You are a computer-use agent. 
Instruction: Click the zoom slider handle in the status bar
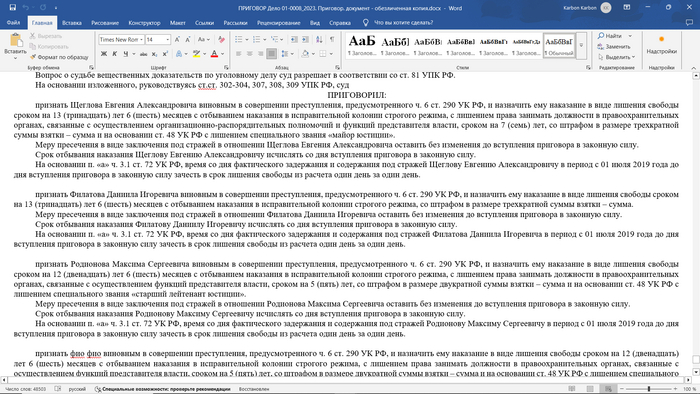tap(649, 389)
